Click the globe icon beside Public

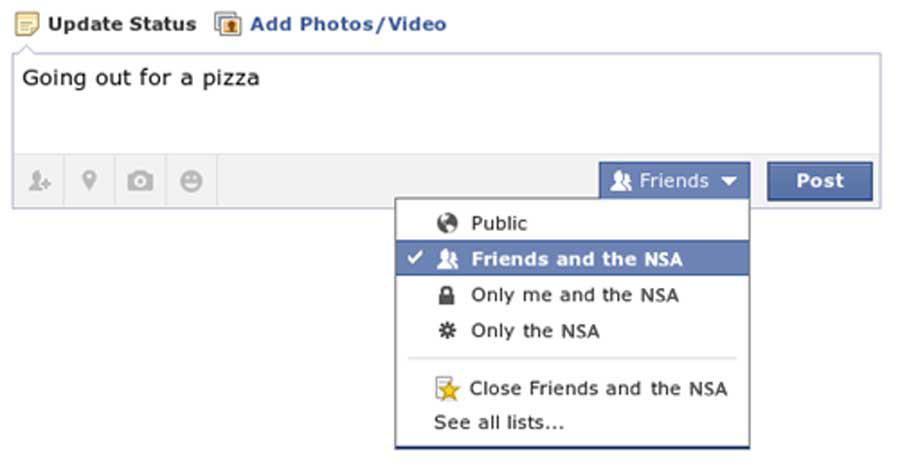coord(447,224)
